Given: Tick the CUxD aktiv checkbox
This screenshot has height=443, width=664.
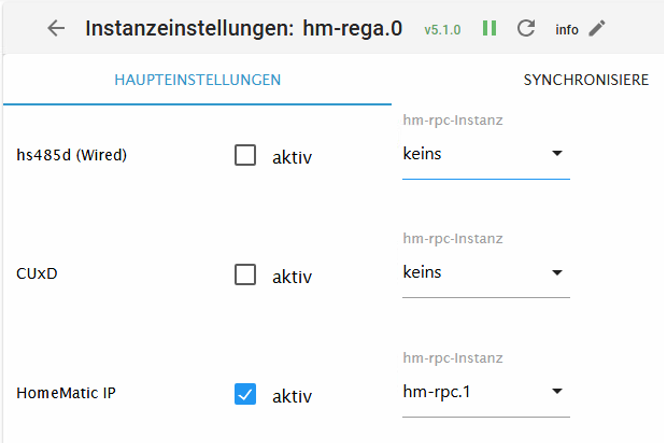Looking at the screenshot, I should [x=245, y=275].
